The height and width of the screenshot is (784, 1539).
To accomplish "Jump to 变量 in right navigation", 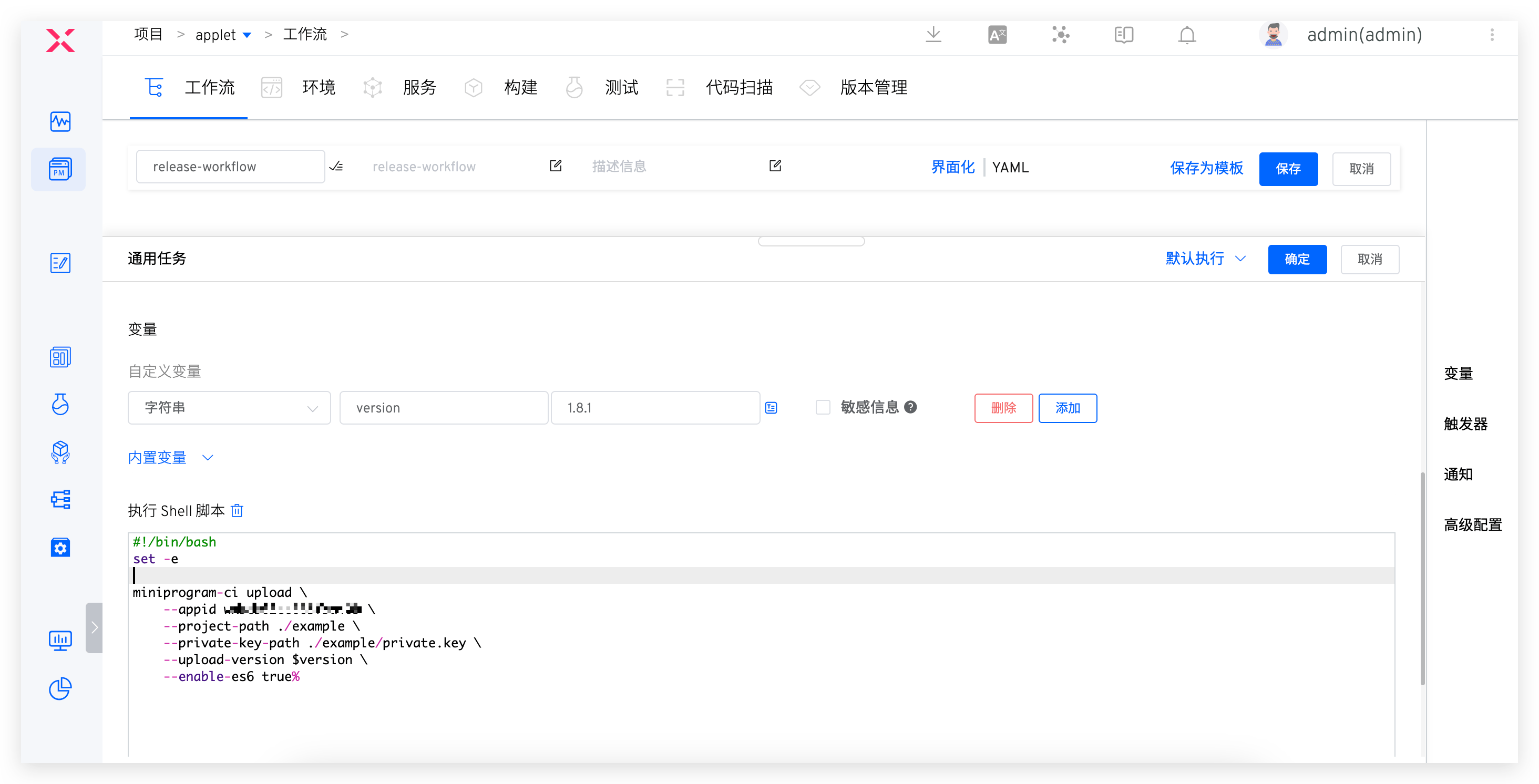I will tap(1459, 374).
